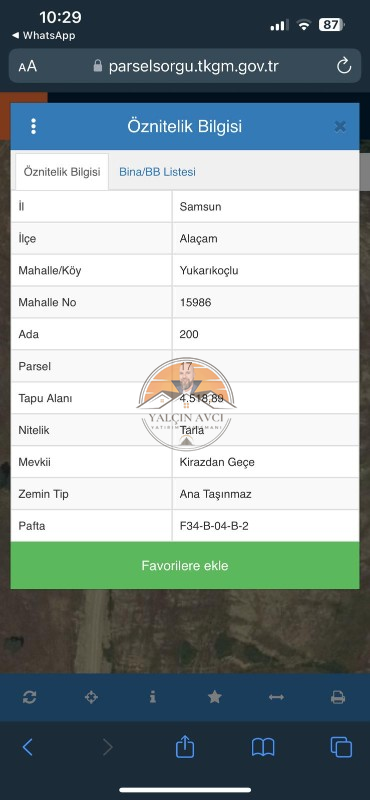Screen dimensions: 370x800
Task: Close the Öznitelik Bilgisi dialog
Action: tap(340, 127)
